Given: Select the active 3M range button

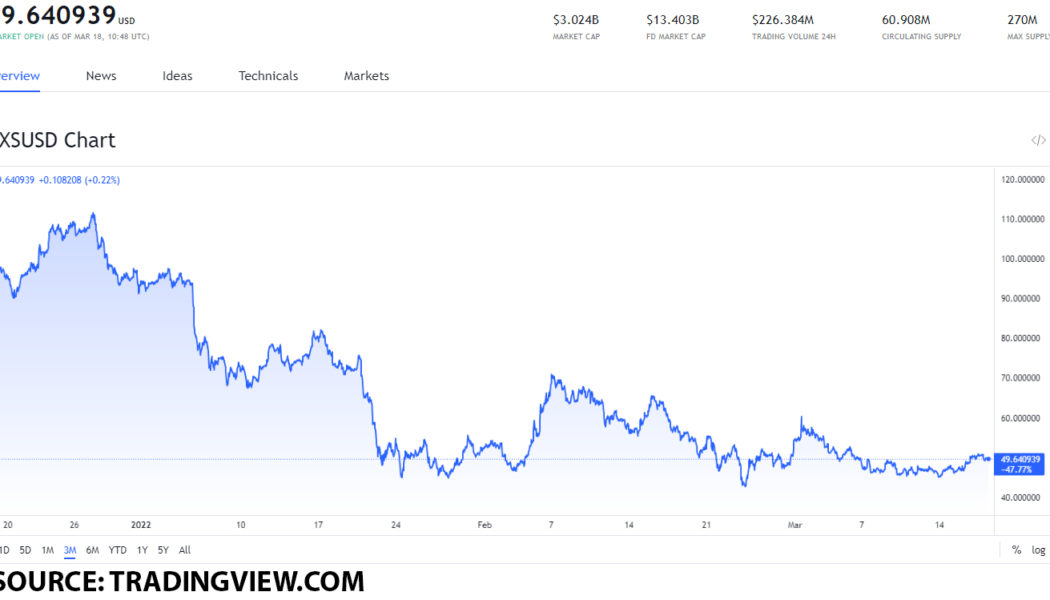Looking at the screenshot, I should [x=70, y=550].
